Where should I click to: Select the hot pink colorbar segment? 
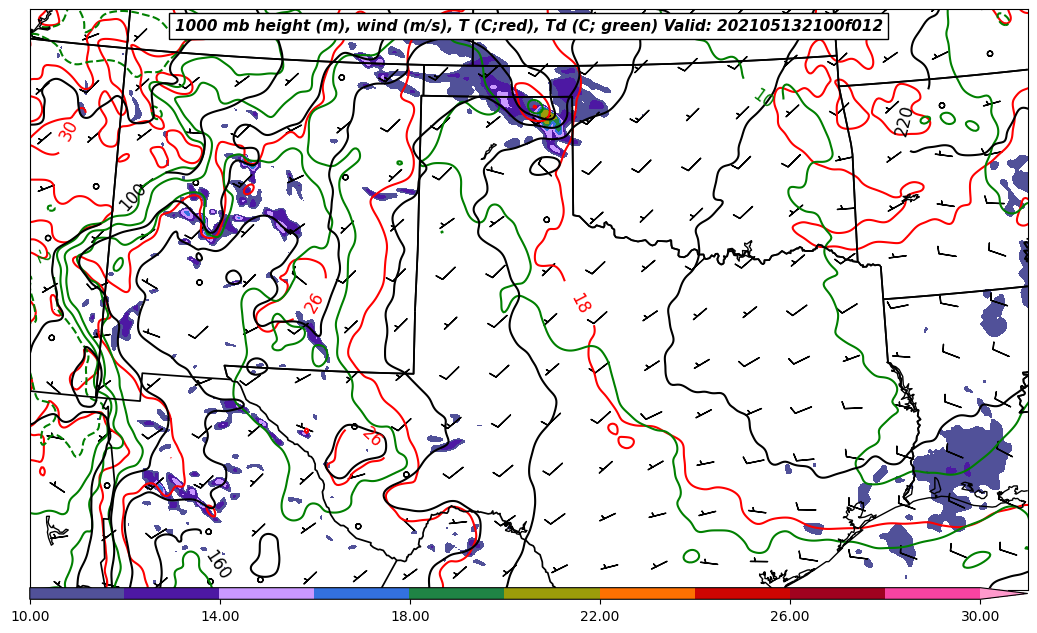pos(932,593)
